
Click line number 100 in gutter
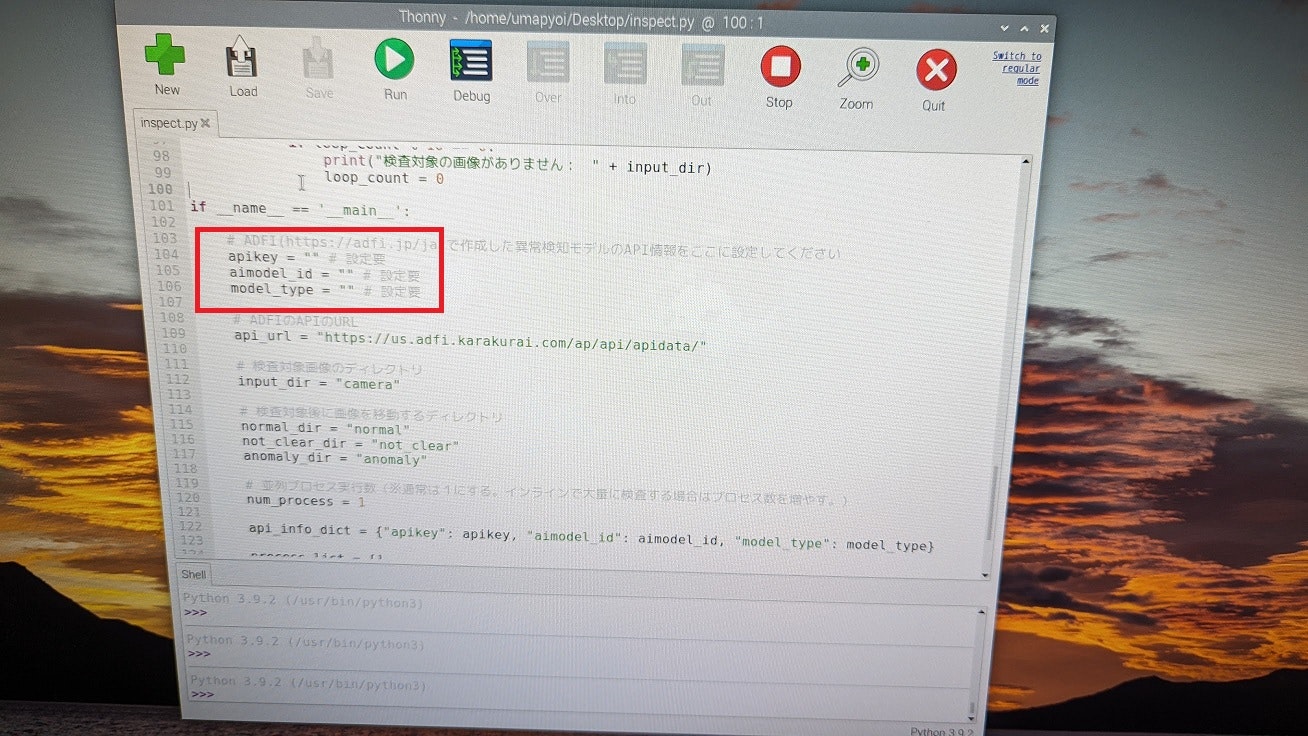tap(160, 189)
